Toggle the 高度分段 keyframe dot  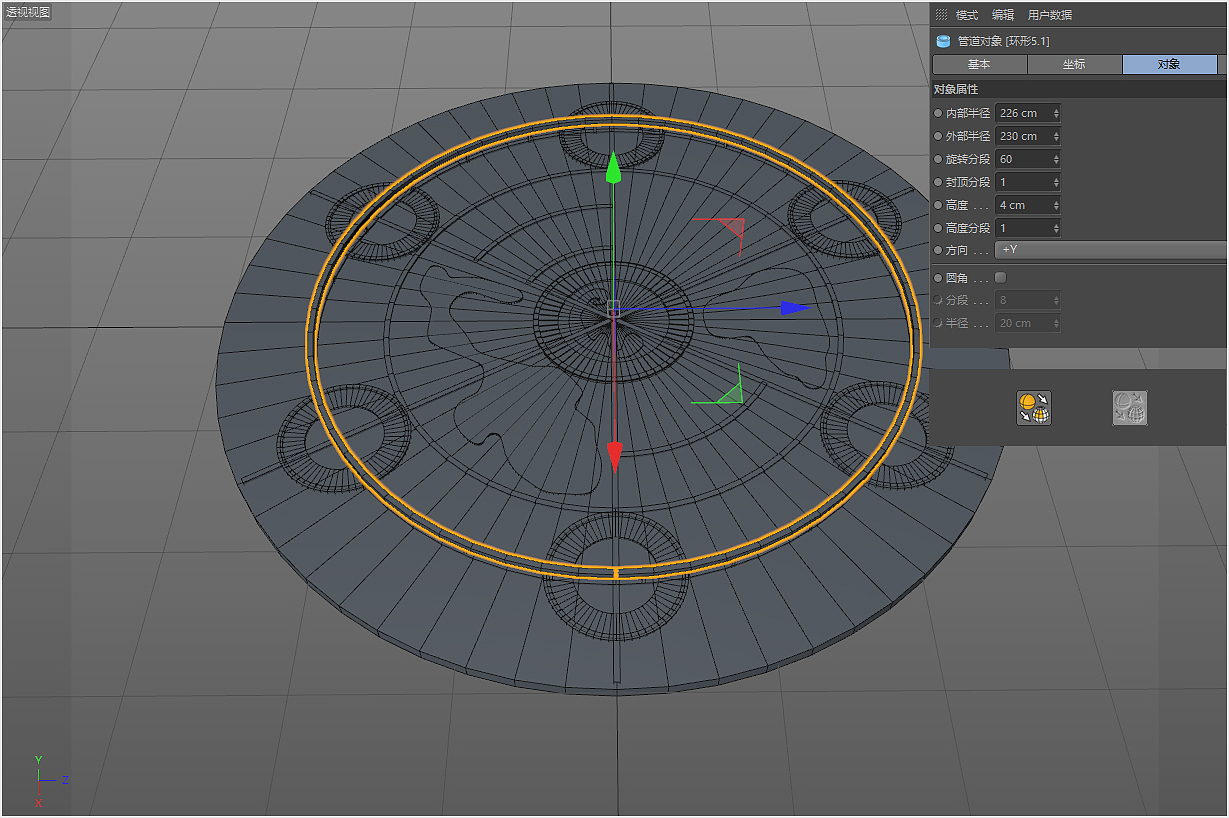point(938,228)
